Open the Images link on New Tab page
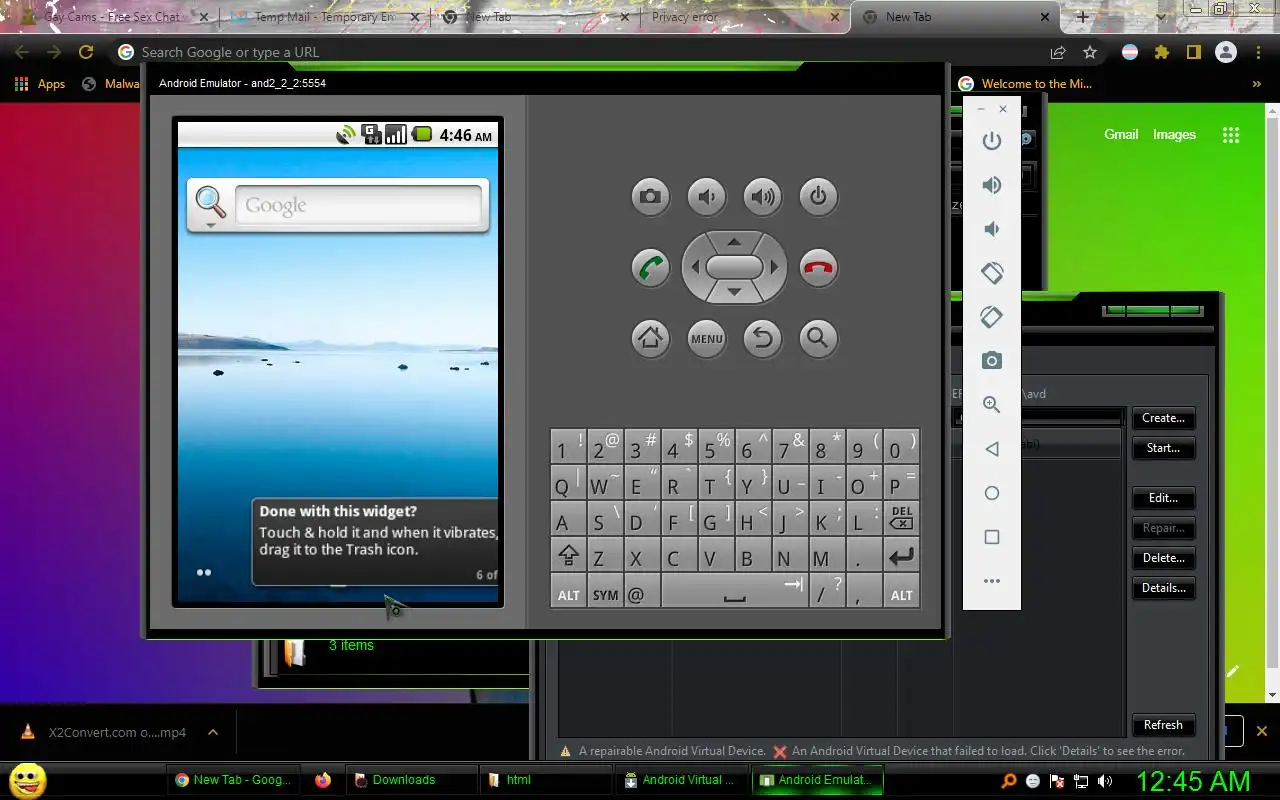 pos(1174,134)
